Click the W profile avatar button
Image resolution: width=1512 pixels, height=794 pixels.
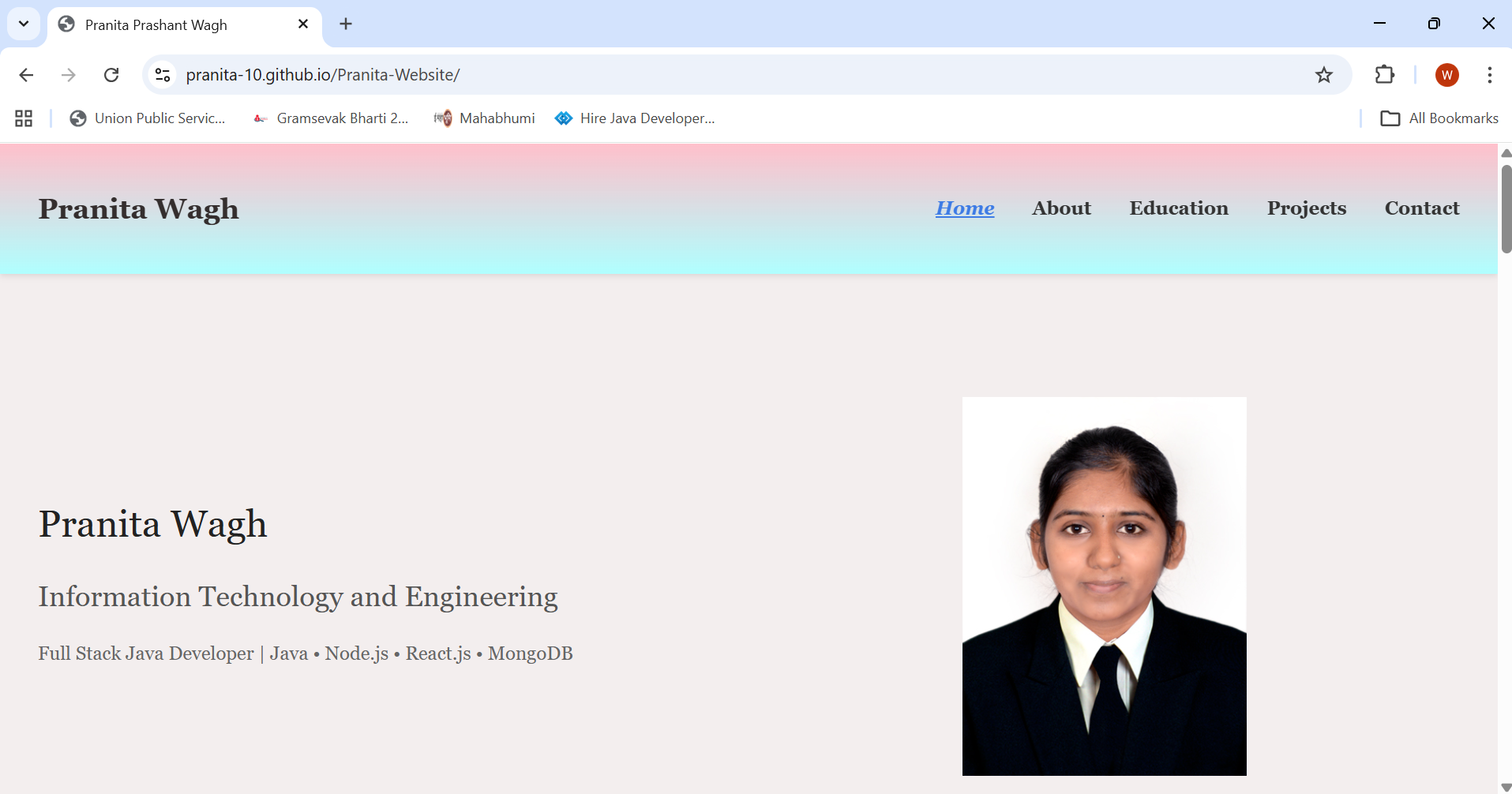1448,75
